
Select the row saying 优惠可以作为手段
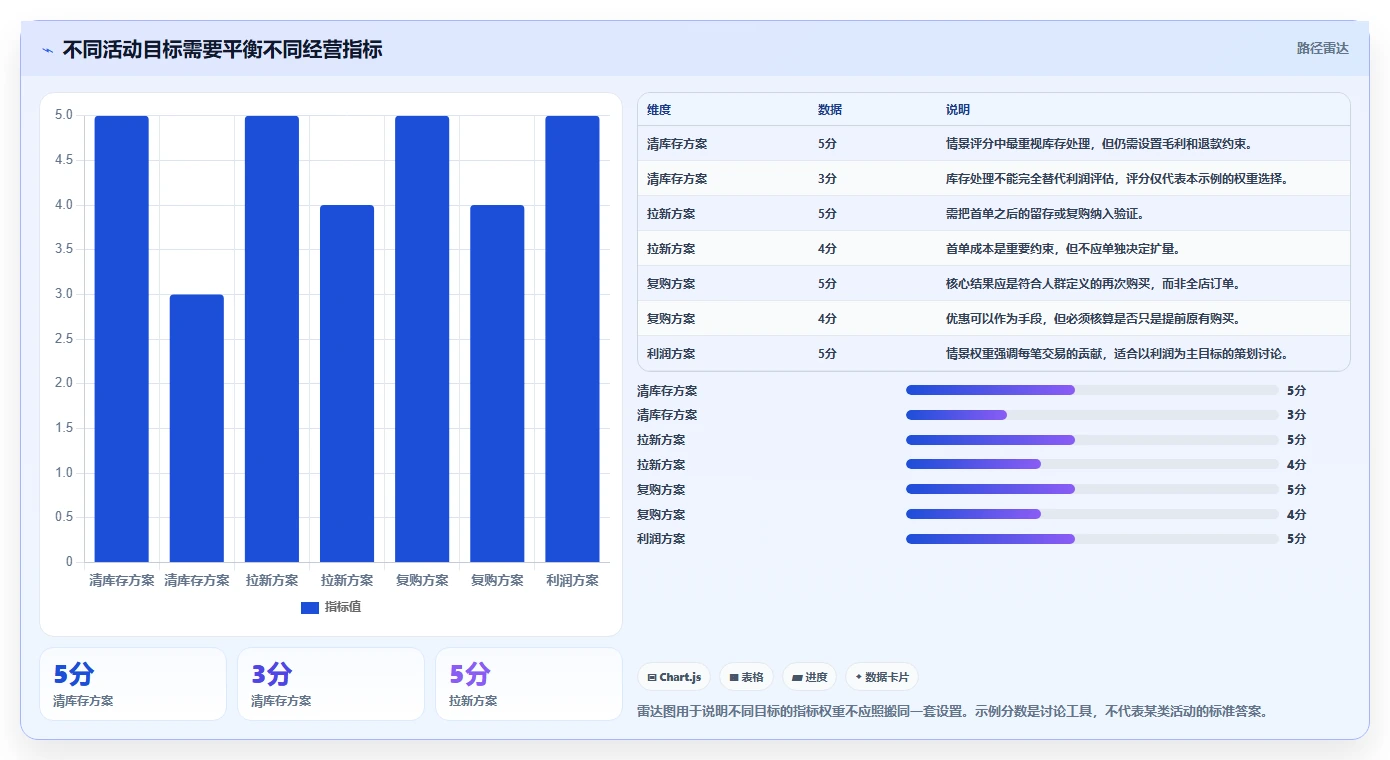[x=993, y=319]
